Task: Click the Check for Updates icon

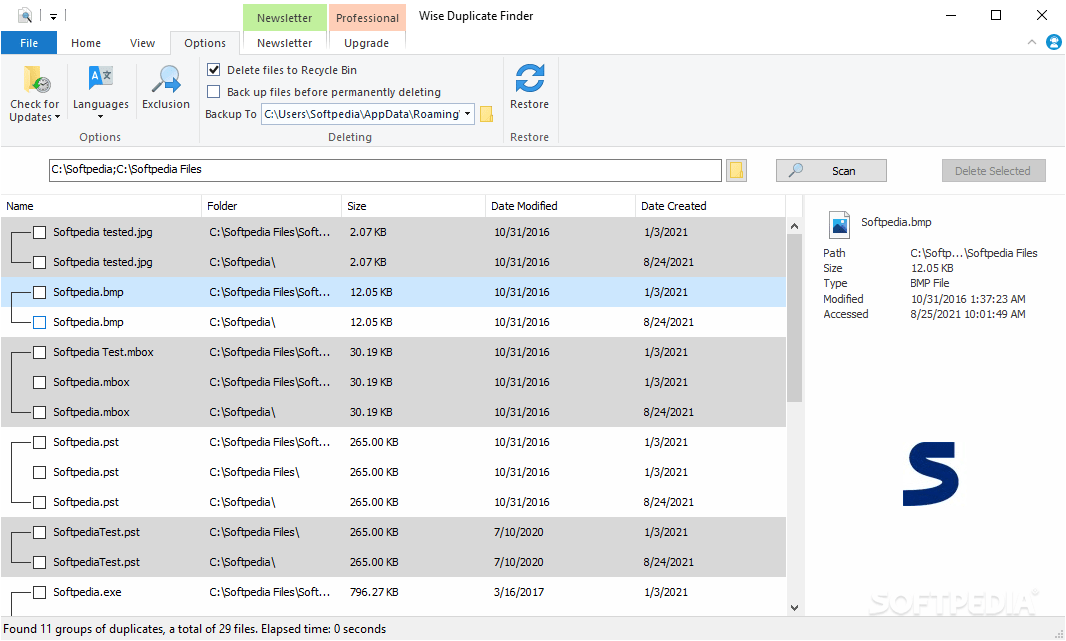Action: click(36, 79)
